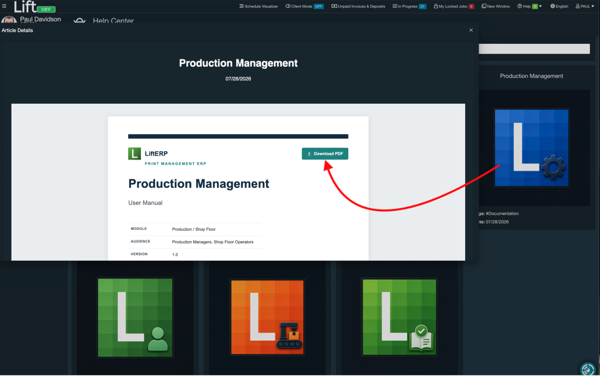Open Unpaid Invoices & Deposits
The width and height of the screenshot is (600, 376).
(x=358, y=6)
